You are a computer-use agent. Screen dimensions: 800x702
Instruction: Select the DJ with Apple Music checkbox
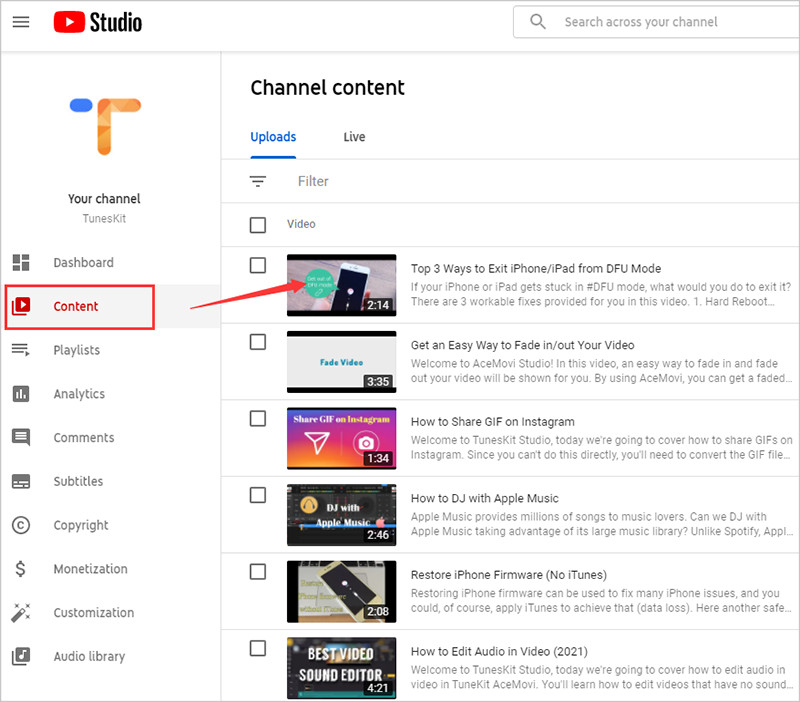[x=258, y=495]
